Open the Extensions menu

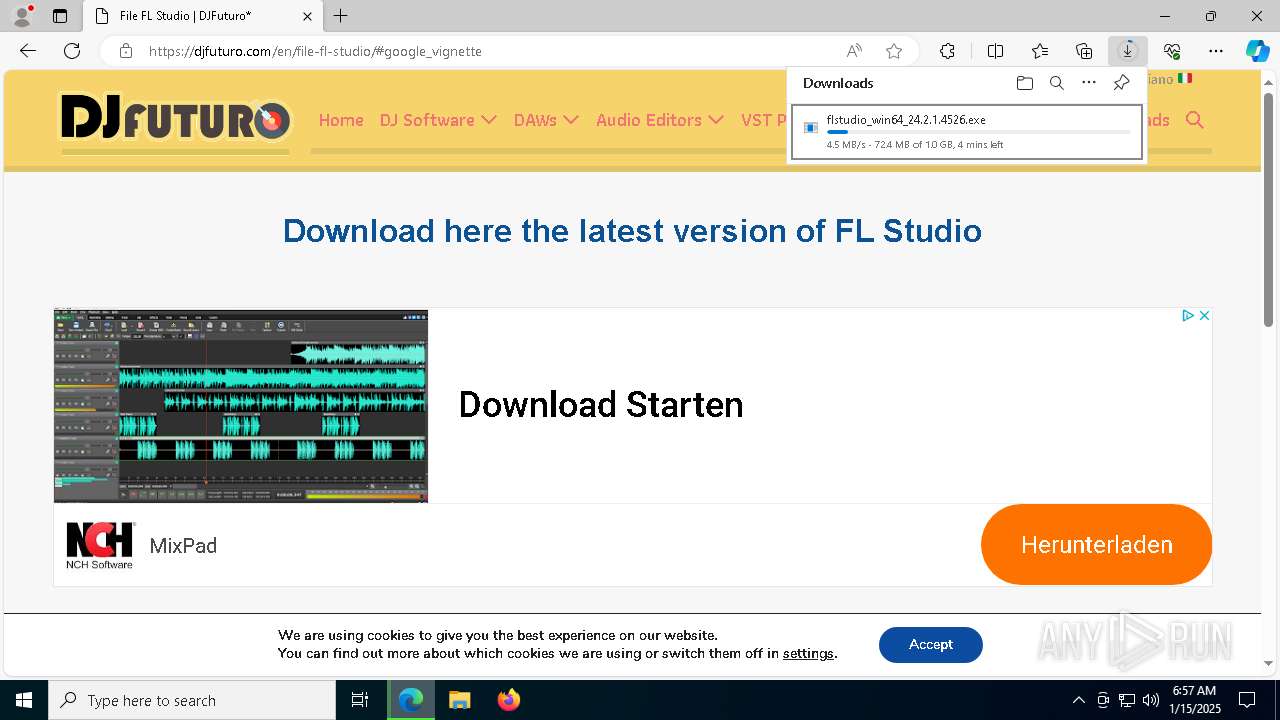click(947, 51)
